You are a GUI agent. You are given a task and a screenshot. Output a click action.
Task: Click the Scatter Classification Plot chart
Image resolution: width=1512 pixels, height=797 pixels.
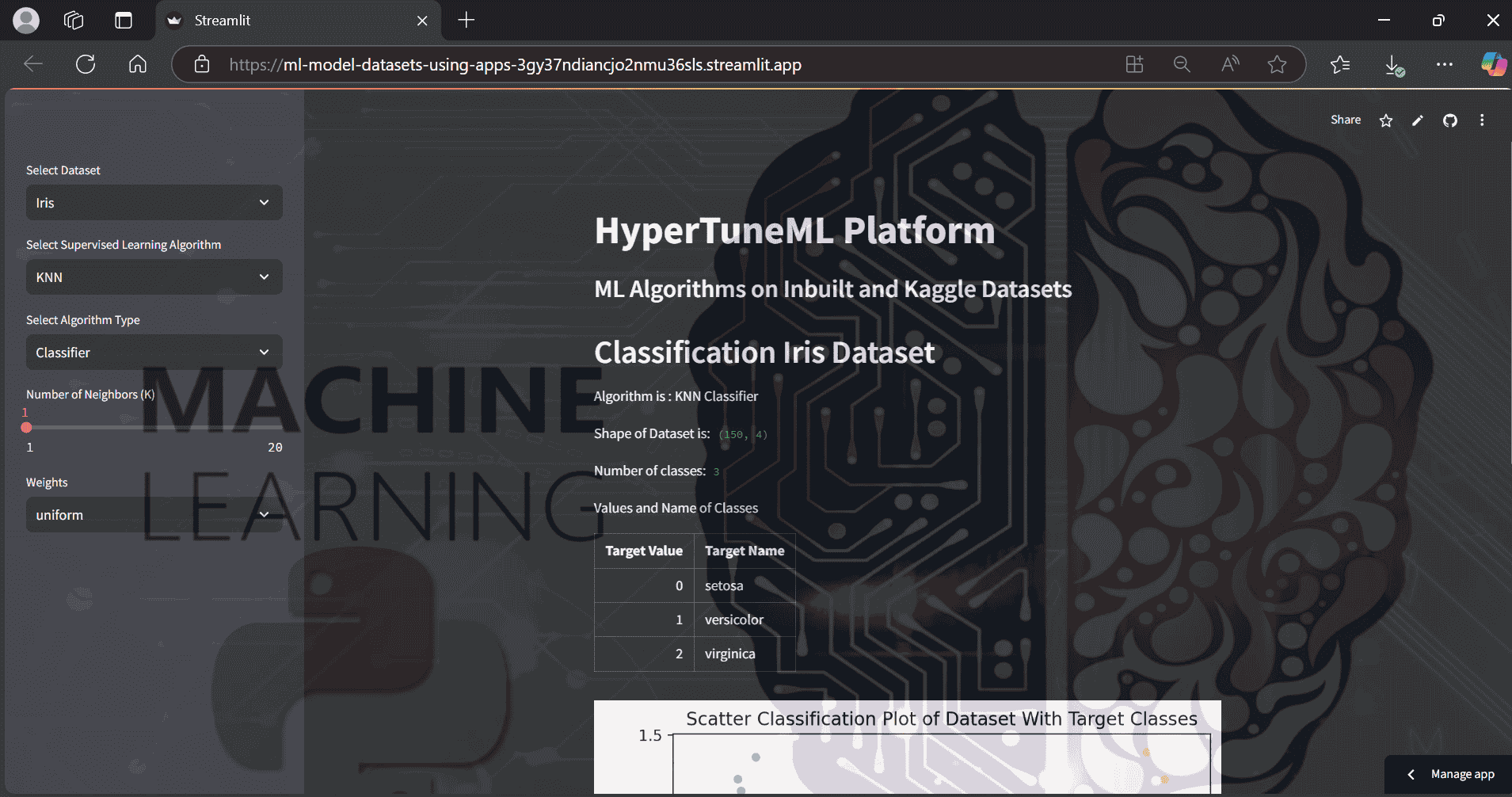908,747
